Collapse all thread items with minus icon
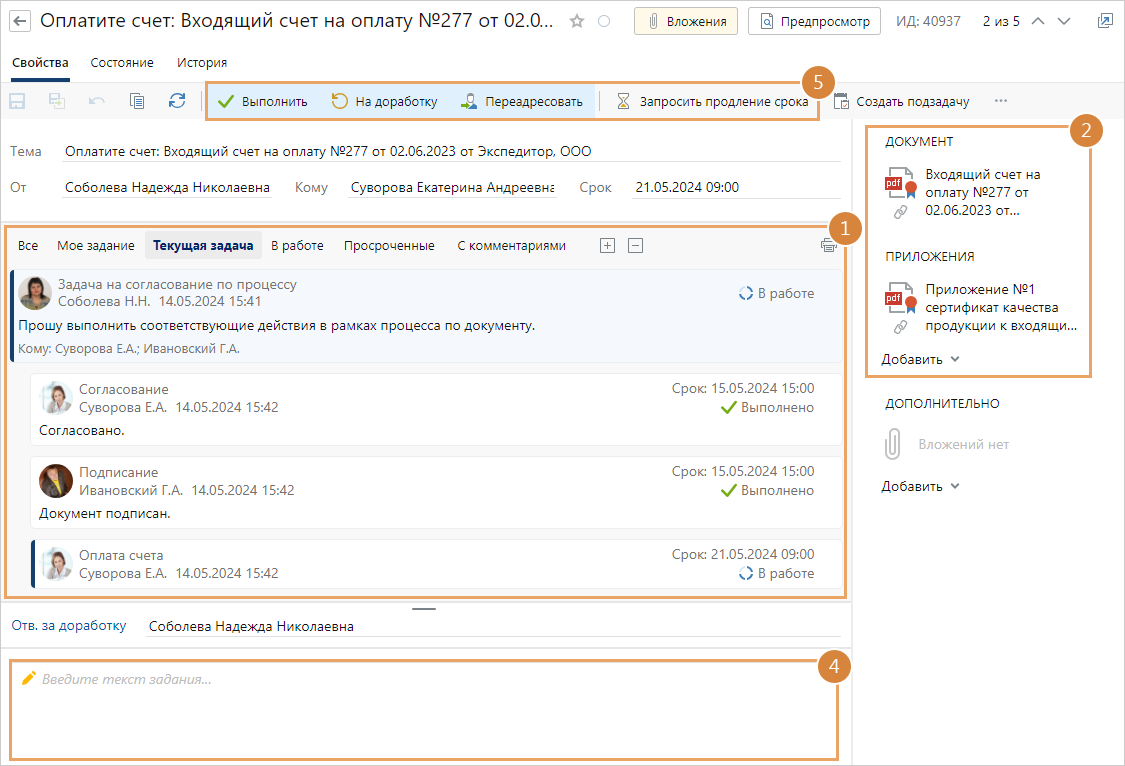 point(635,246)
